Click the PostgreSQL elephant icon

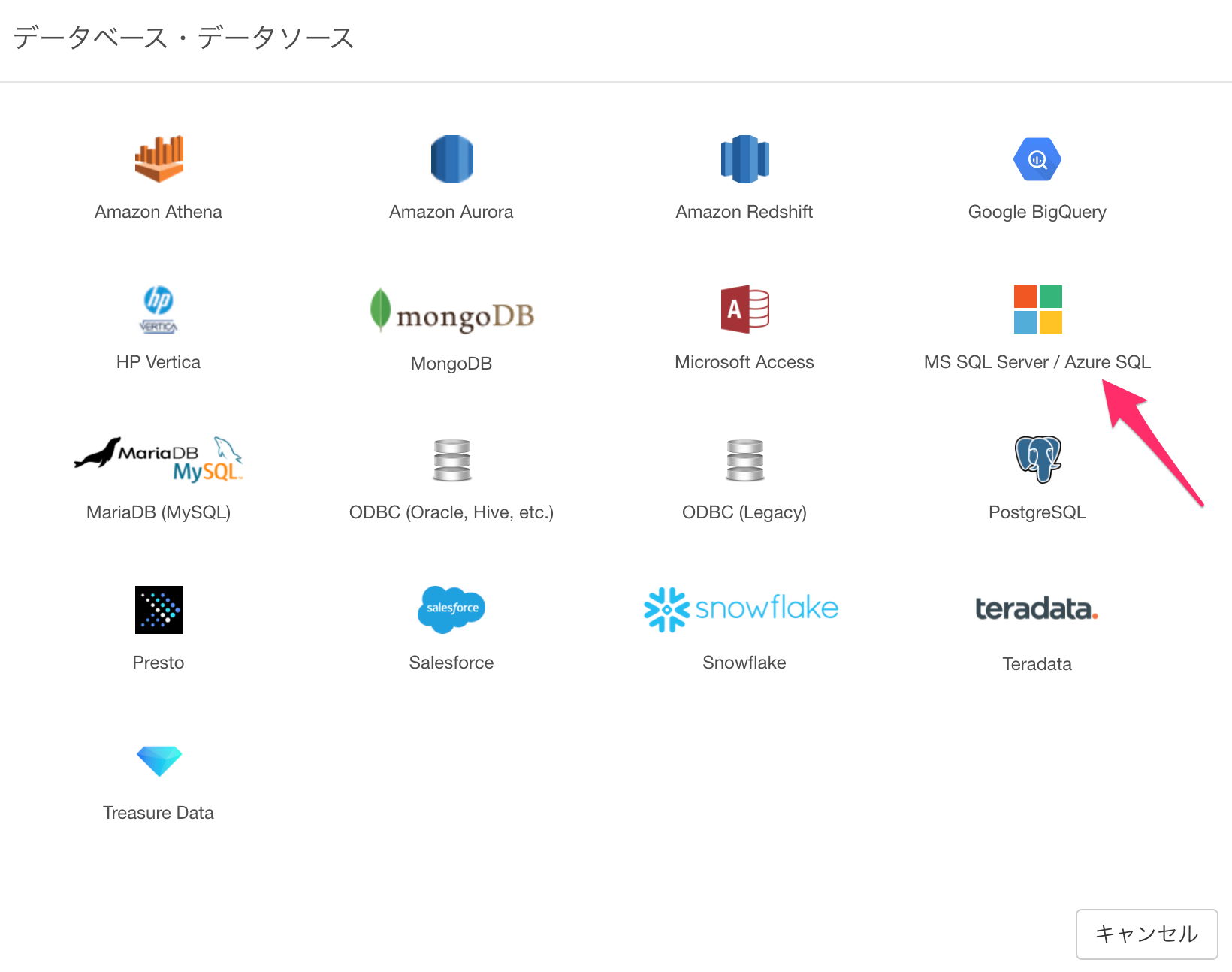(x=1037, y=460)
